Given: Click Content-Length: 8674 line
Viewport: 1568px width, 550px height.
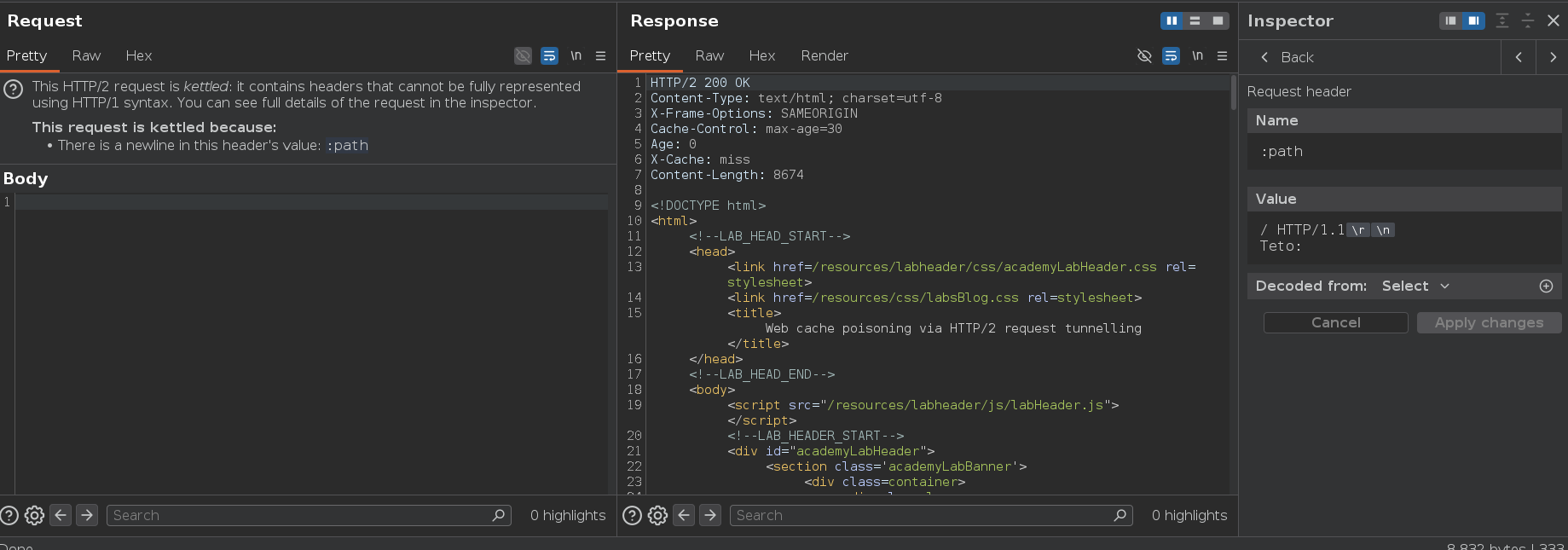Looking at the screenshot, I should pos(726,175).
